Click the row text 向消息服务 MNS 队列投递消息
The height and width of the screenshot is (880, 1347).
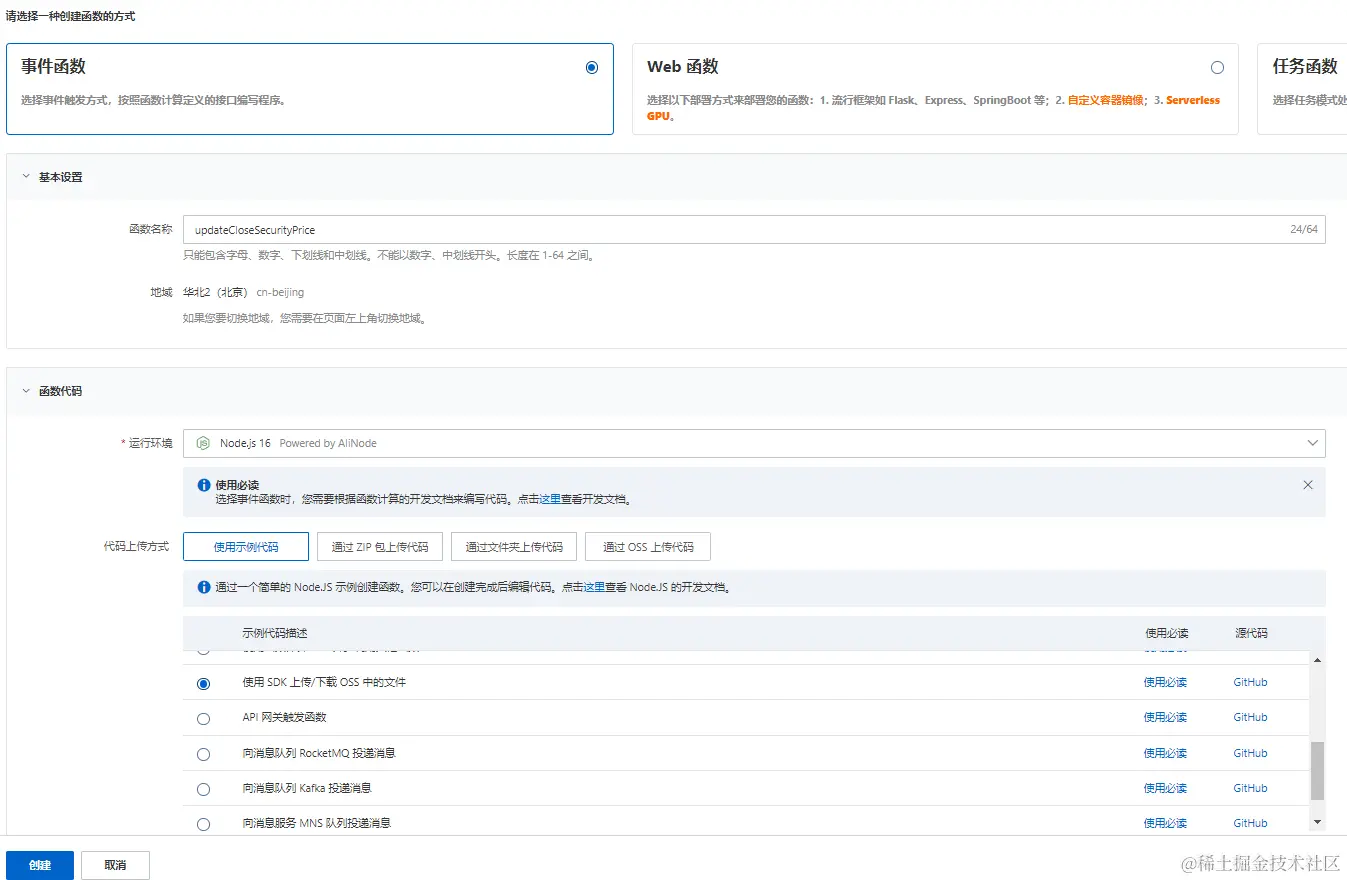pyautogui.click(x=316, y=823)
